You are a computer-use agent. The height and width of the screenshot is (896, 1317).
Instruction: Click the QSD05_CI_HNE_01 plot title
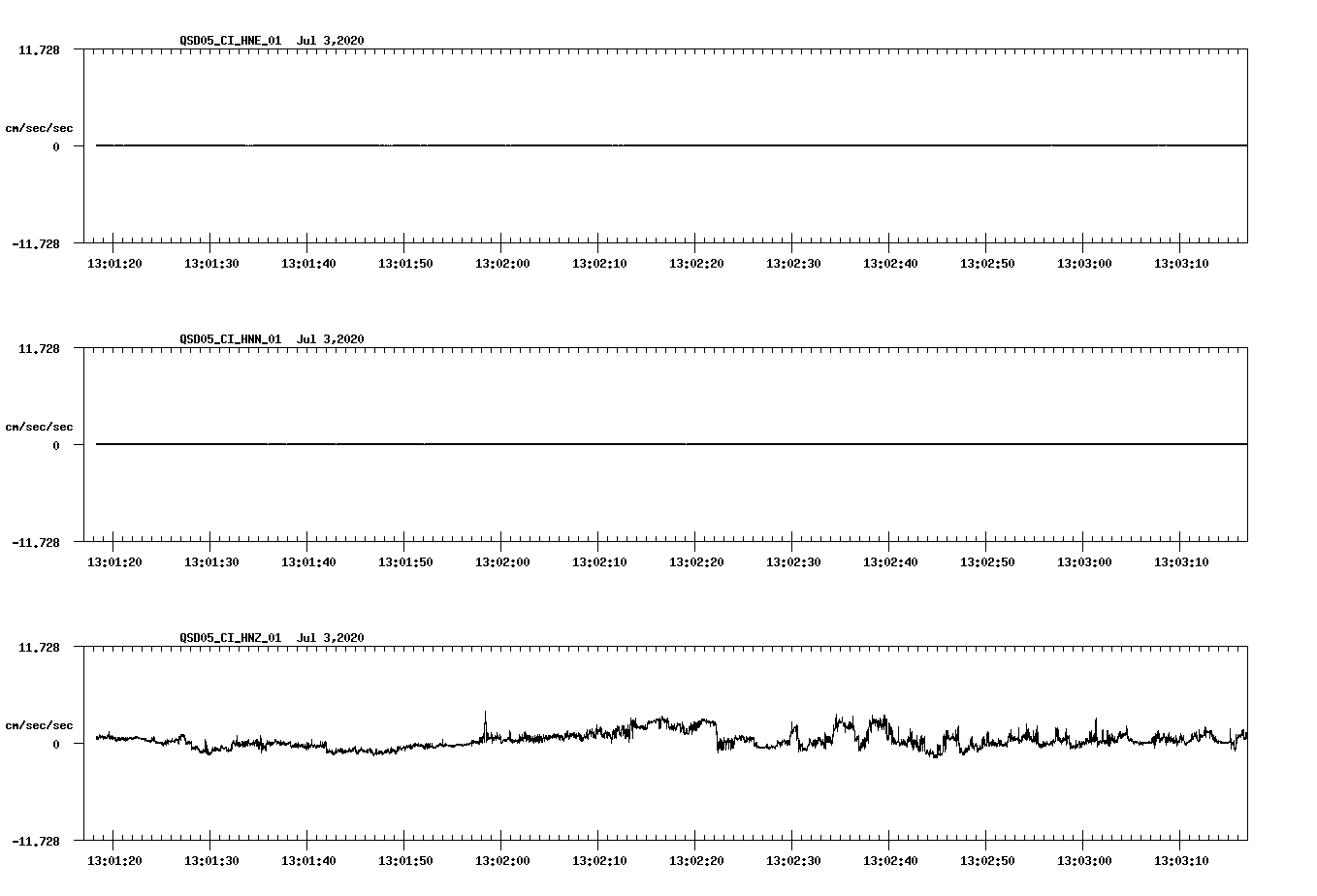pyautogui.click(x=273, y=41)
